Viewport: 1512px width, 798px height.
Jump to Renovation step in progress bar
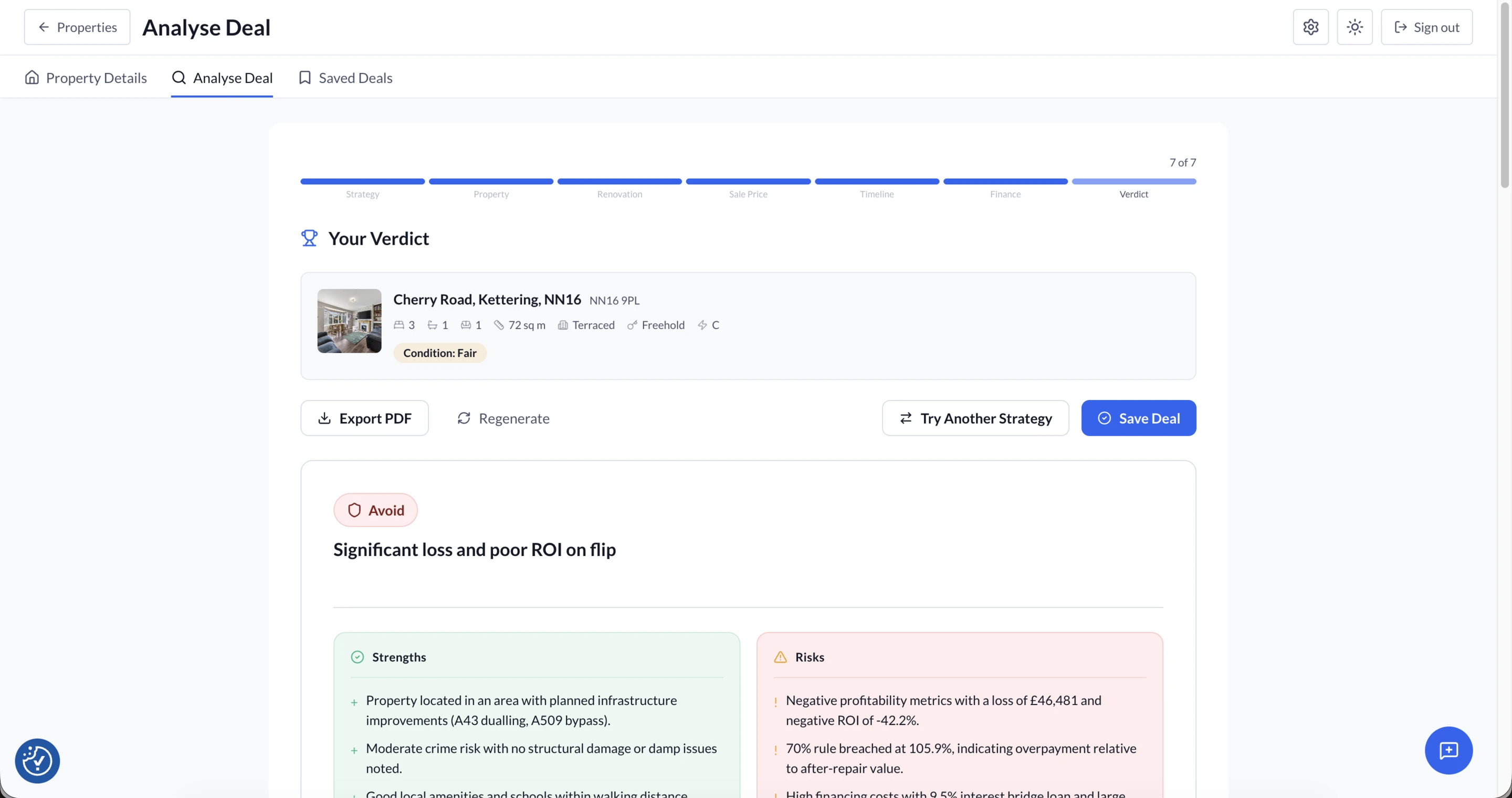pos(619,188)
